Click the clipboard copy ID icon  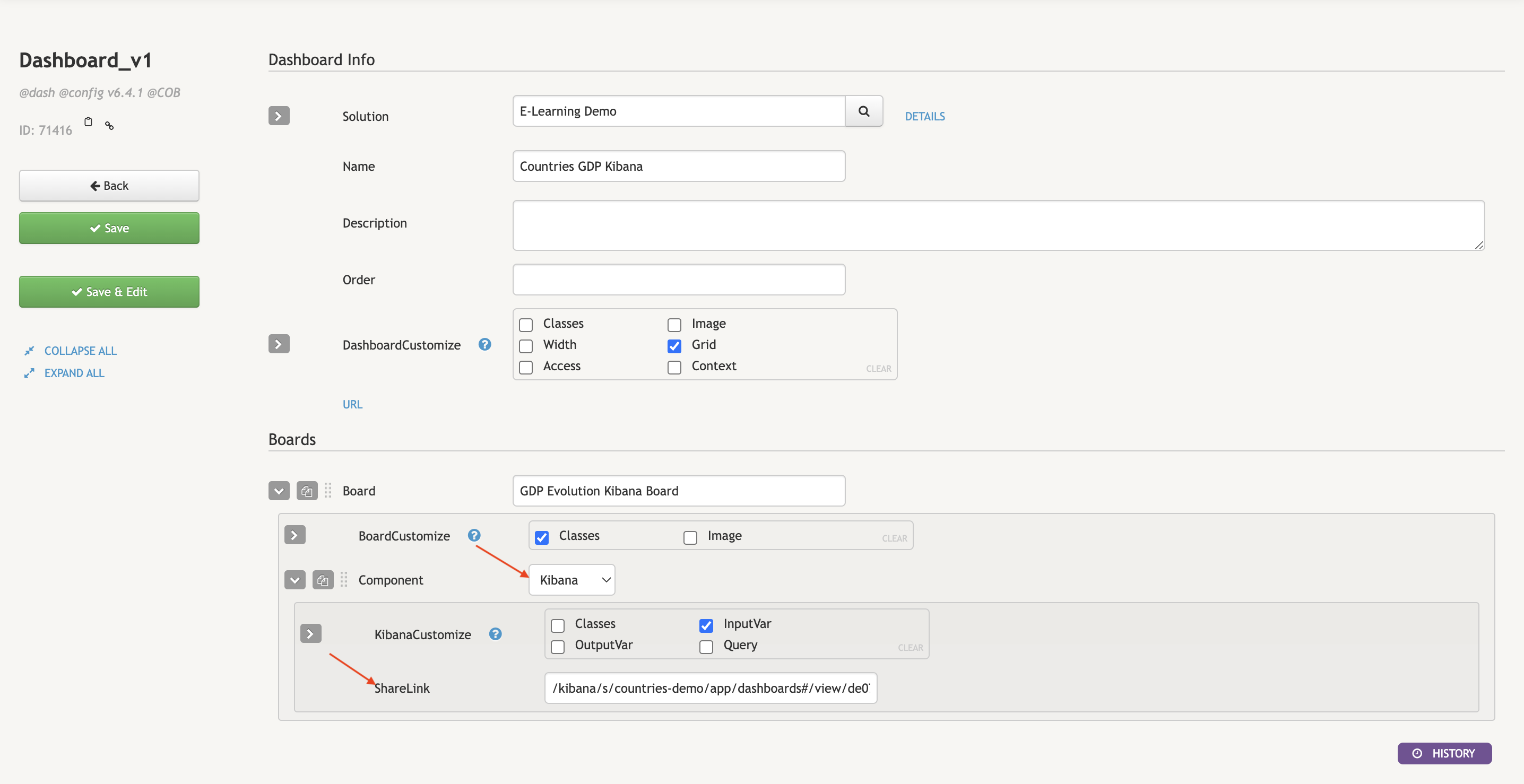click(x=88, y=122)
